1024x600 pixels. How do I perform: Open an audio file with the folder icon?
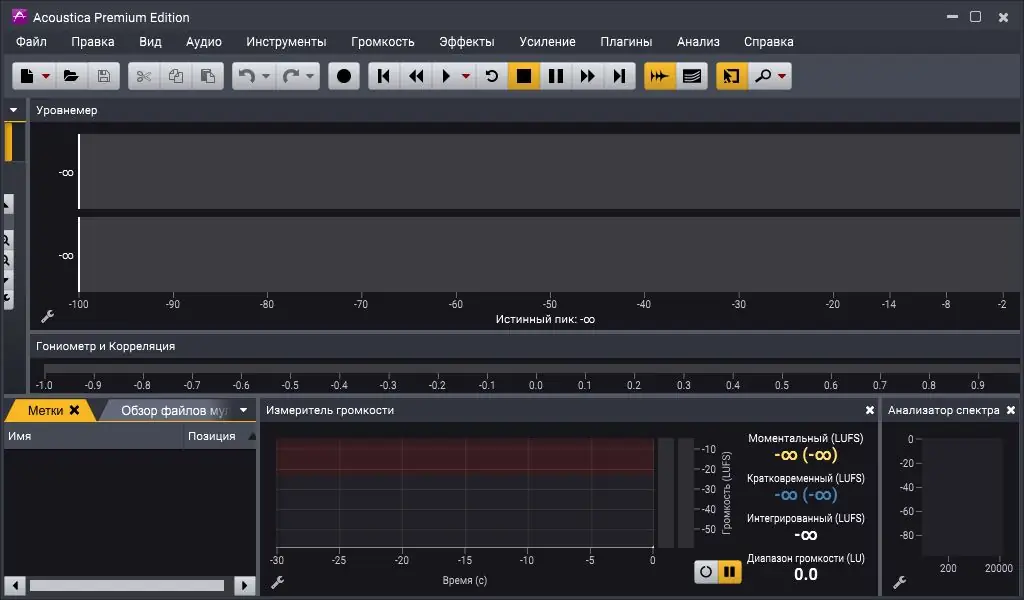coord(71,76)
